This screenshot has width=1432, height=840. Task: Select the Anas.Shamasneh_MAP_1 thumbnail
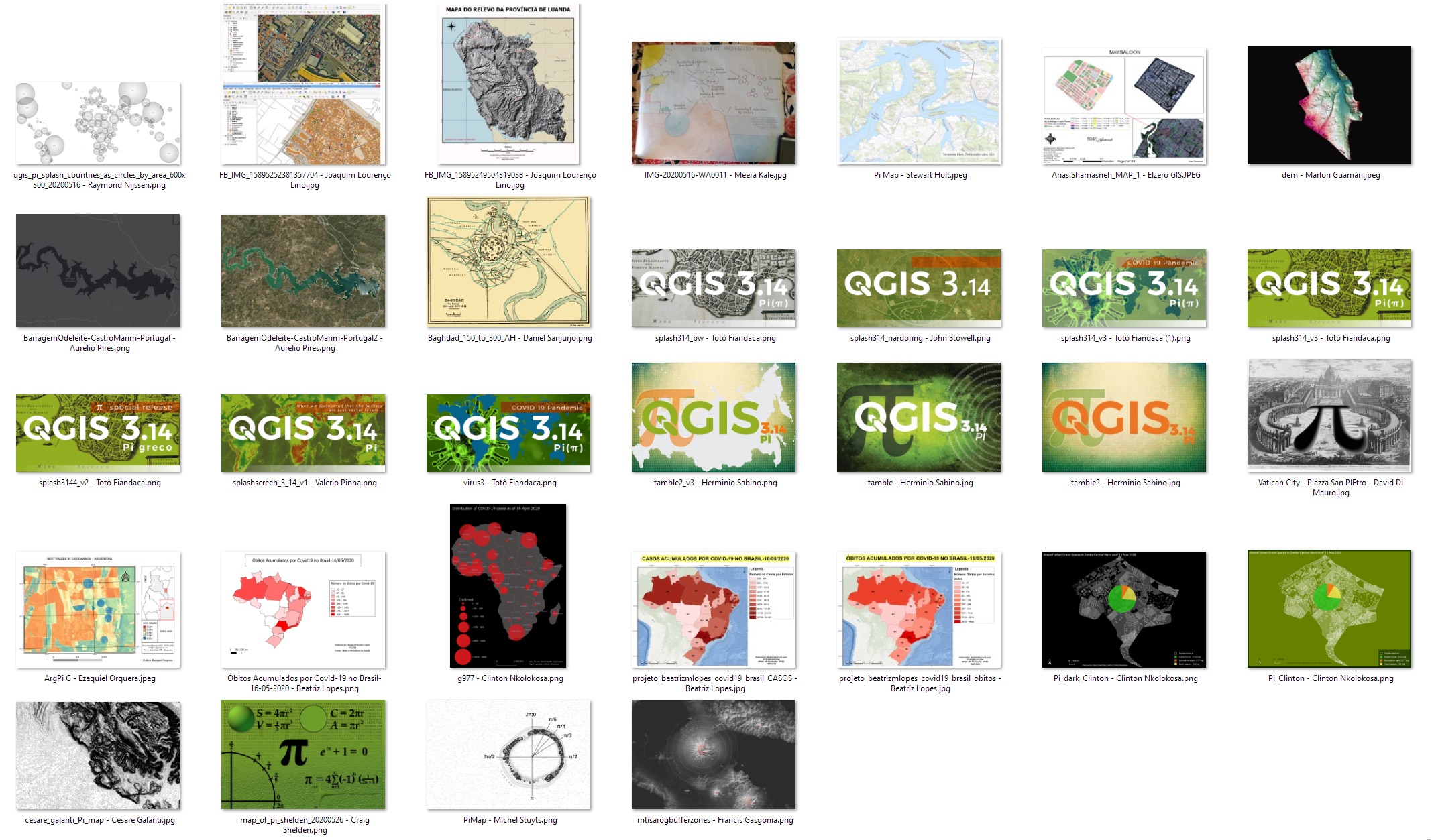click(x=1124, y=106)
